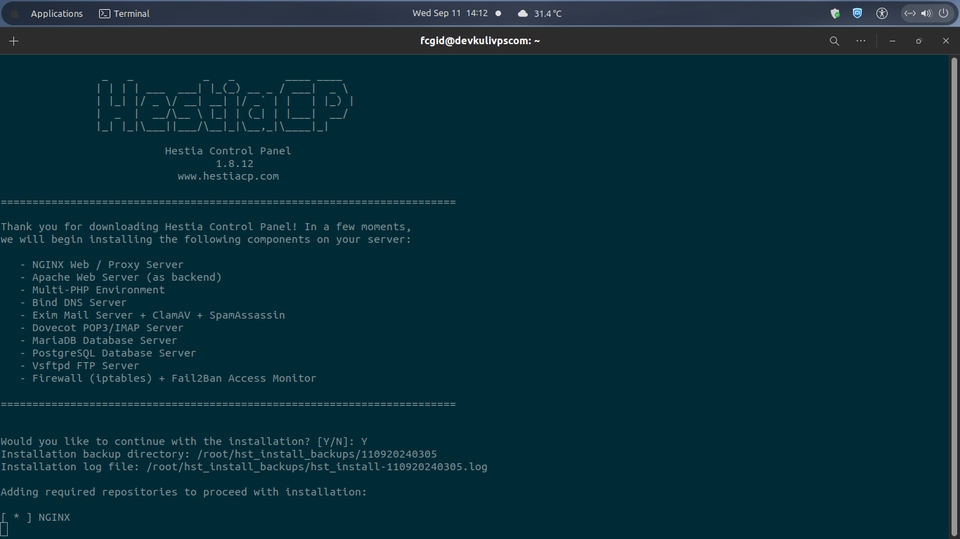This screenshot has width=960, height=539.
Task: Open weather indicator showing 31.4 °C
Action: pyautogui.click(x=539, y=13)
